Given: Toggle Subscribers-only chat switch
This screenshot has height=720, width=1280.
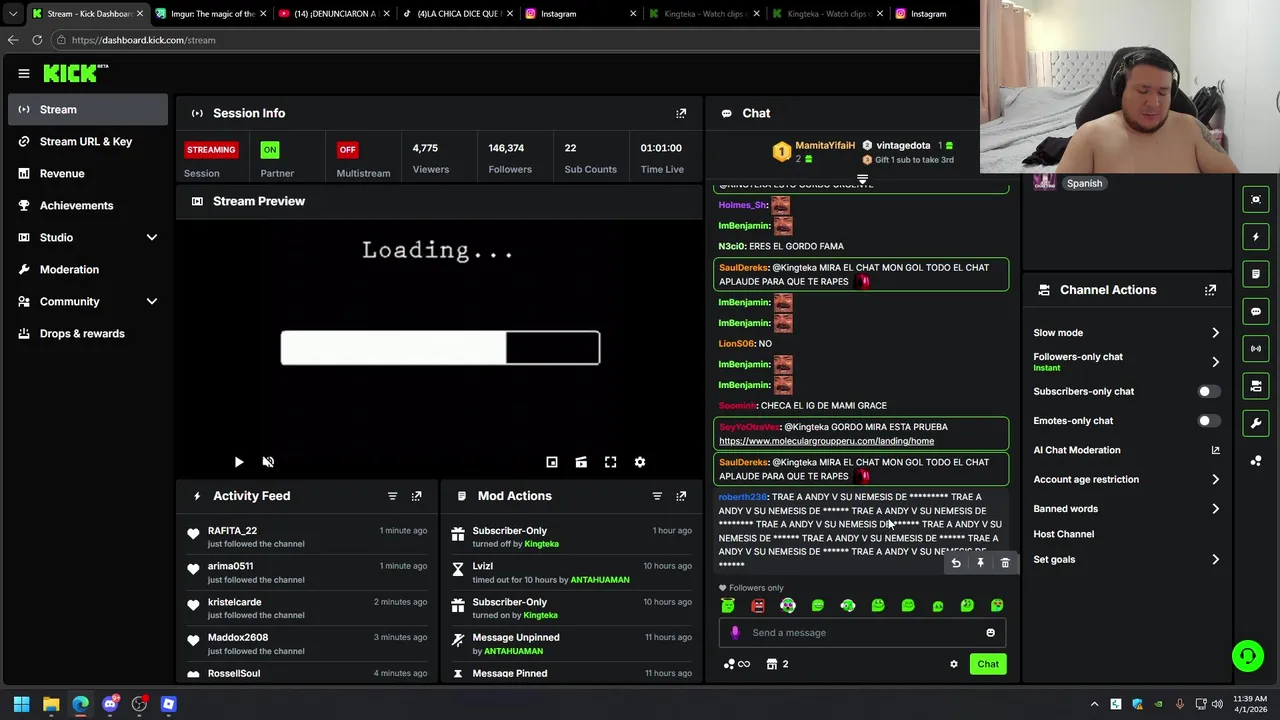Looking at the screenshot, I should pyautogui.click(x=1208, y=391).
